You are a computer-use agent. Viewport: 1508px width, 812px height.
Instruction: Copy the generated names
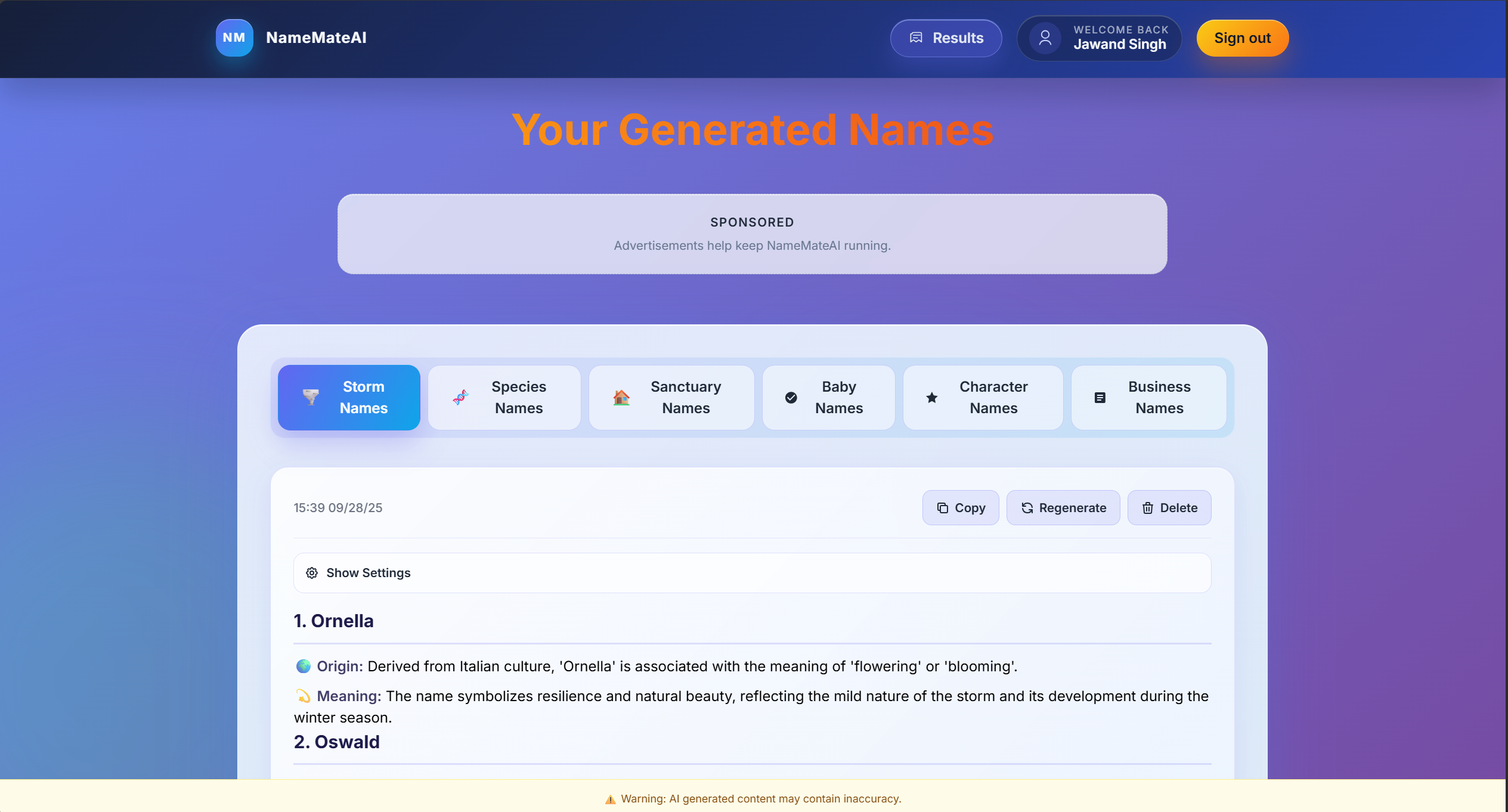(x=960, y=508)
